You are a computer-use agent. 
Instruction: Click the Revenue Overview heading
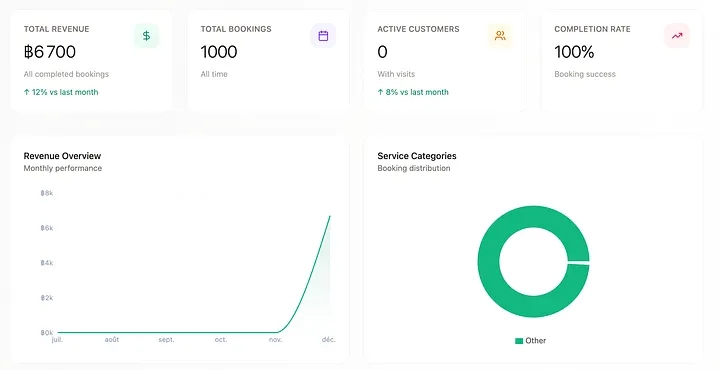click(x=62, y=156)
